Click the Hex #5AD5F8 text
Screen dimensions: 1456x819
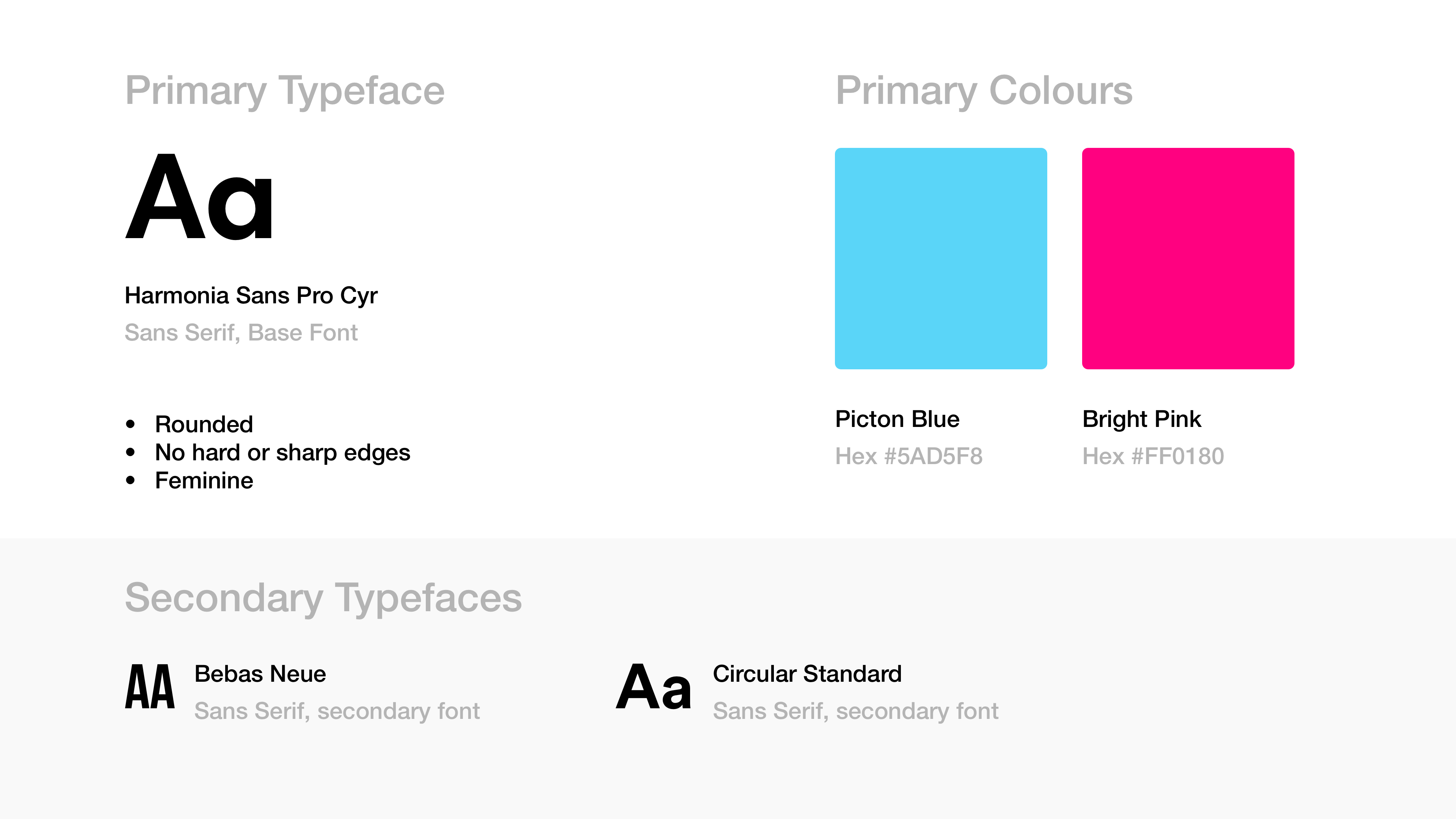click(x=909, y=456)
